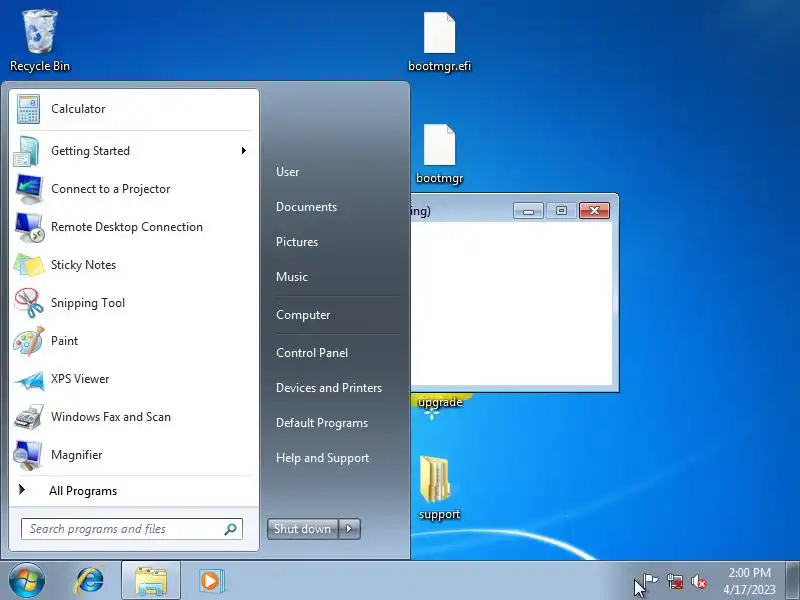800x600 pixels.
Task: Click the Action Center flag tray icon
Action: tap(650, 581)
